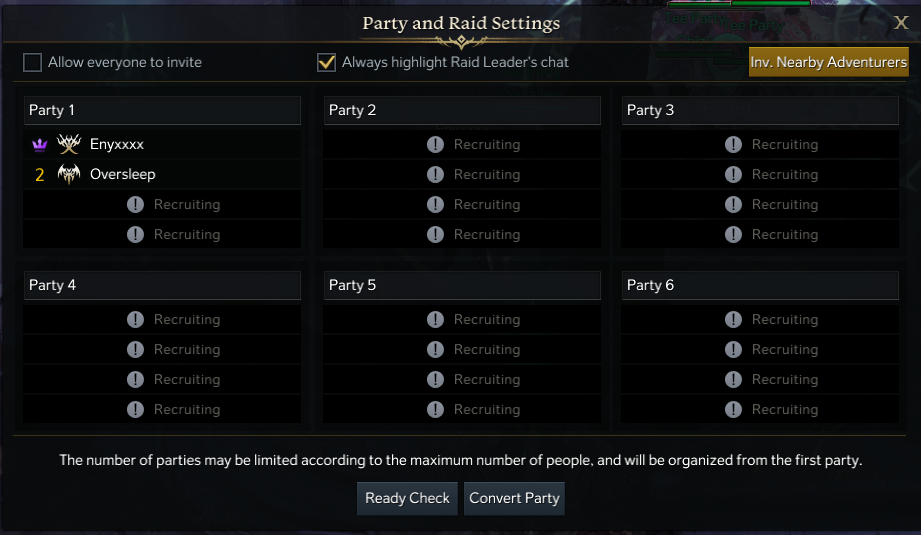Click Enyxxxx's class emblem icon
This screenshot has width=921, height=535.
click(x=69, y=144)
